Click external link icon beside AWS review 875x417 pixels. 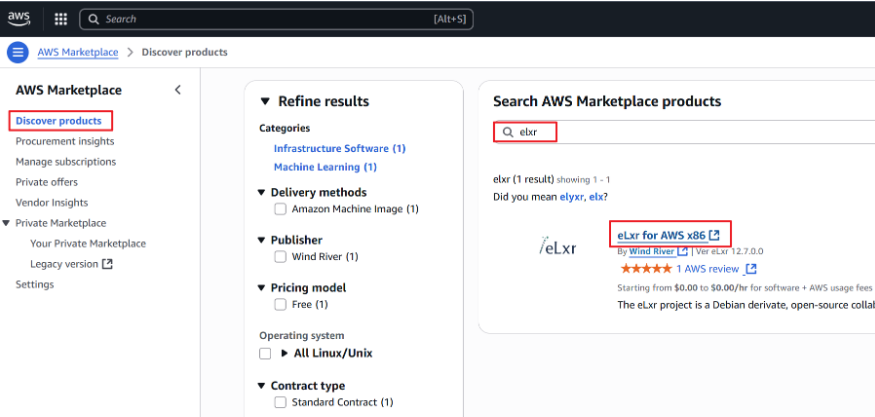(x=751, y=269)
